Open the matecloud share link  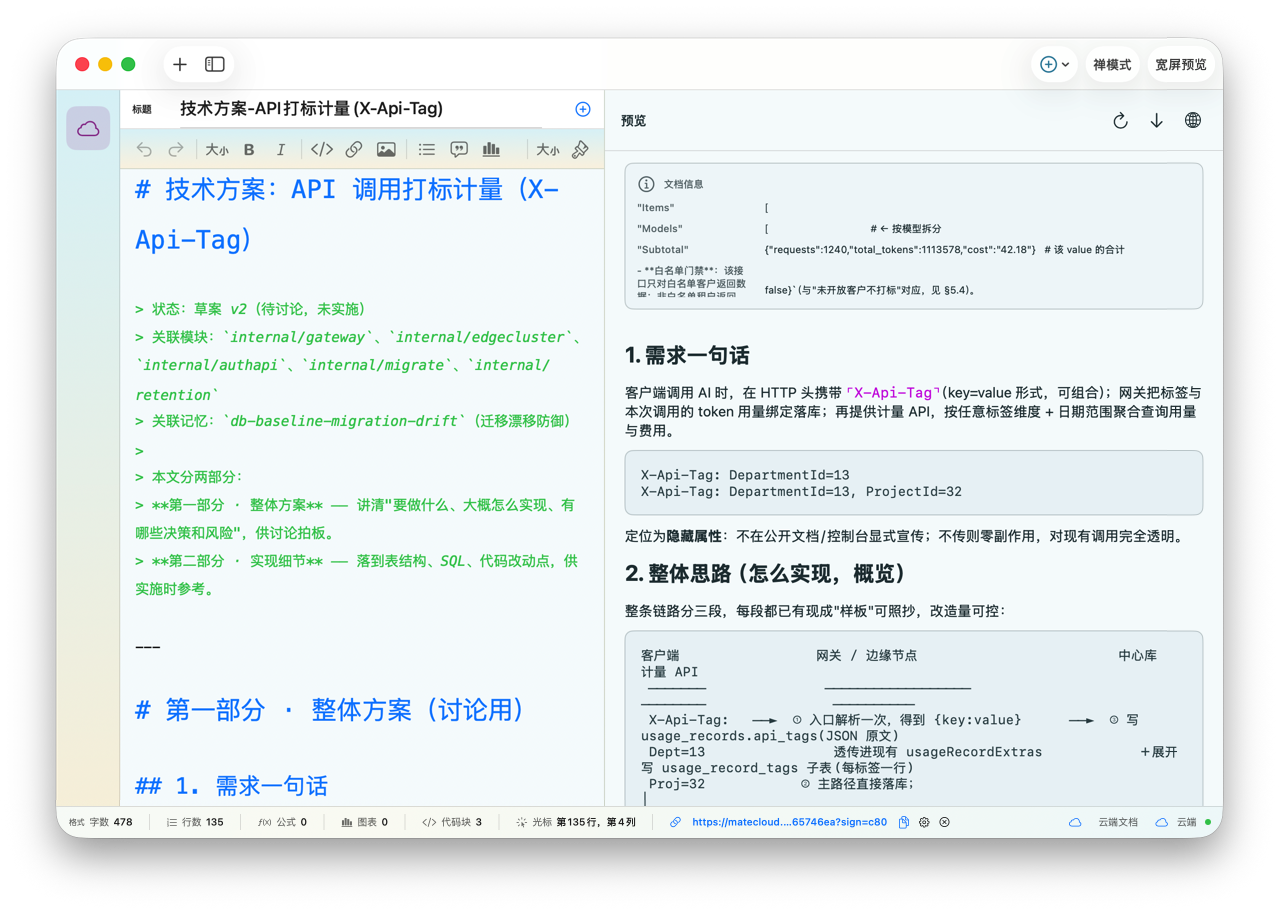coord(789,822)
